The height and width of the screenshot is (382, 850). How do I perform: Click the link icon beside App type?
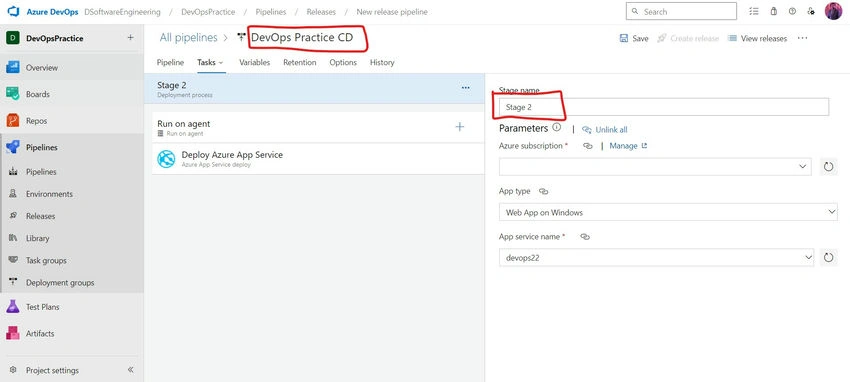pyautogui.click(x=544, y=192)
